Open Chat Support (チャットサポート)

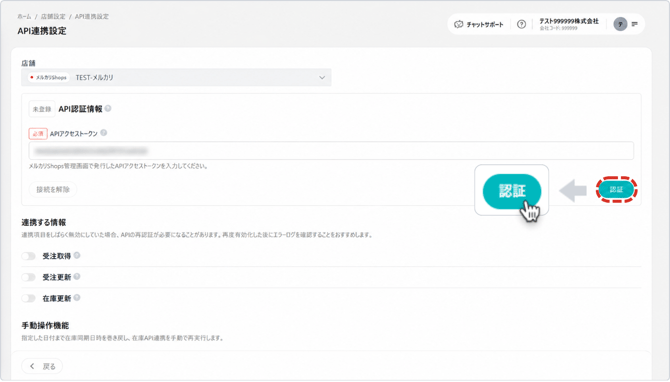click(x=479, y=24)
